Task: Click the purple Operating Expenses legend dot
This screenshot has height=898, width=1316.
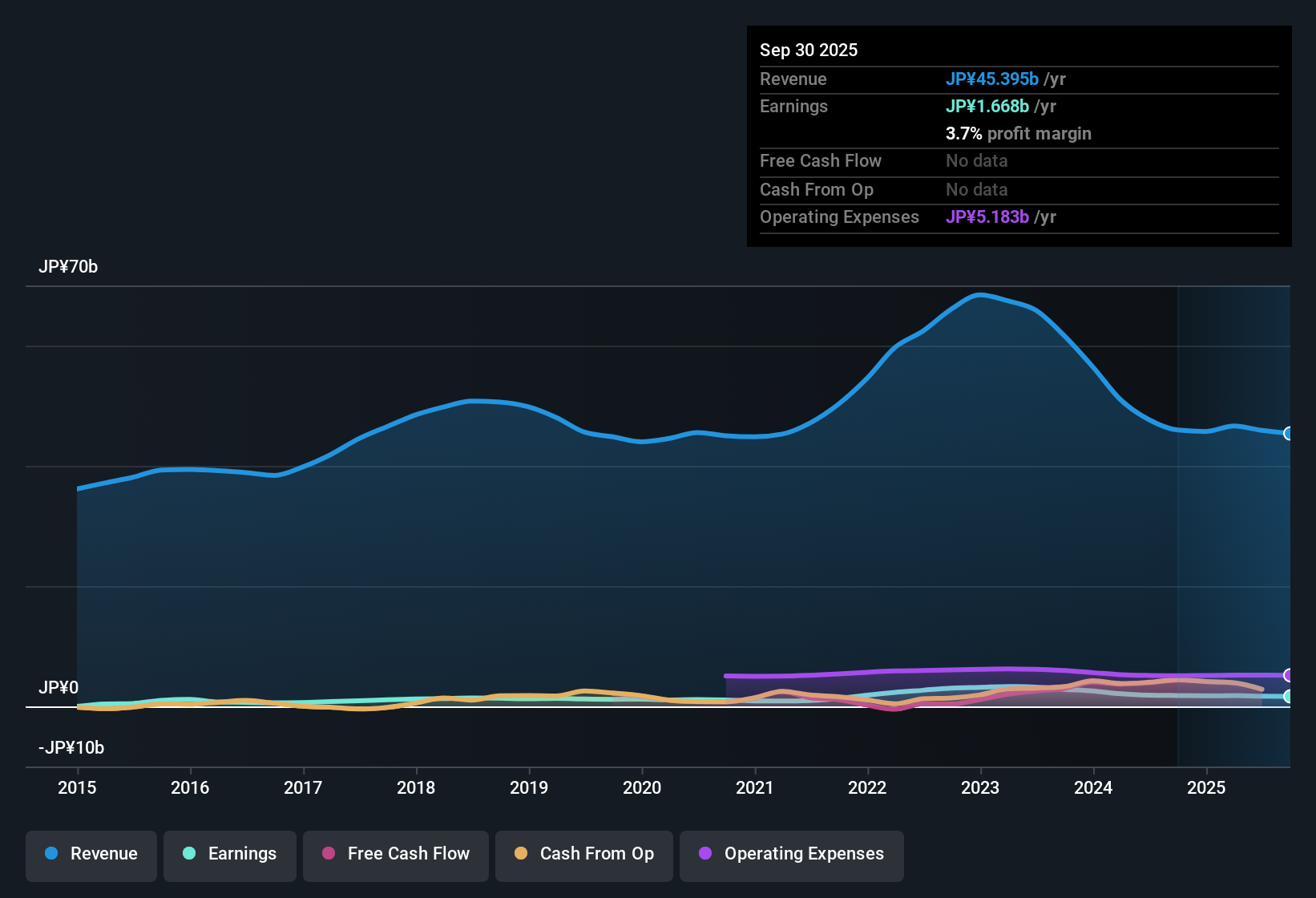Action: coord(705,854)
